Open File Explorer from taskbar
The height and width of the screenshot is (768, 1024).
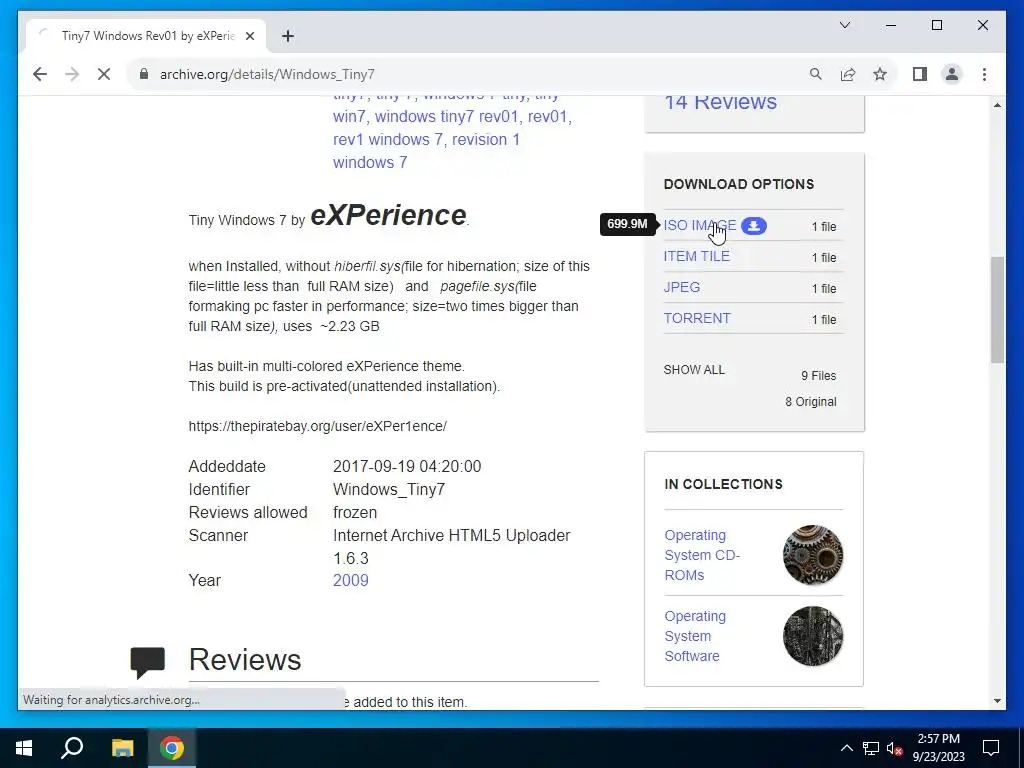click(122, 748)
